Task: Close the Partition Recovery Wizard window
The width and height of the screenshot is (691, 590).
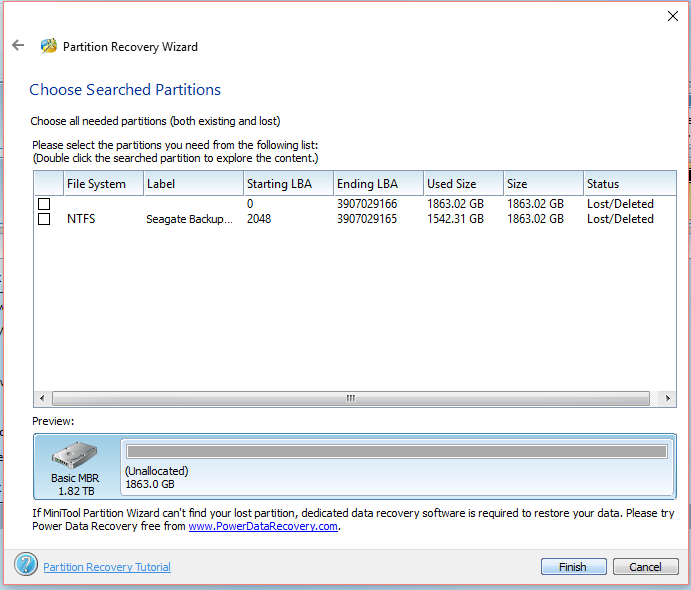Action: click(x=672, y=16)
